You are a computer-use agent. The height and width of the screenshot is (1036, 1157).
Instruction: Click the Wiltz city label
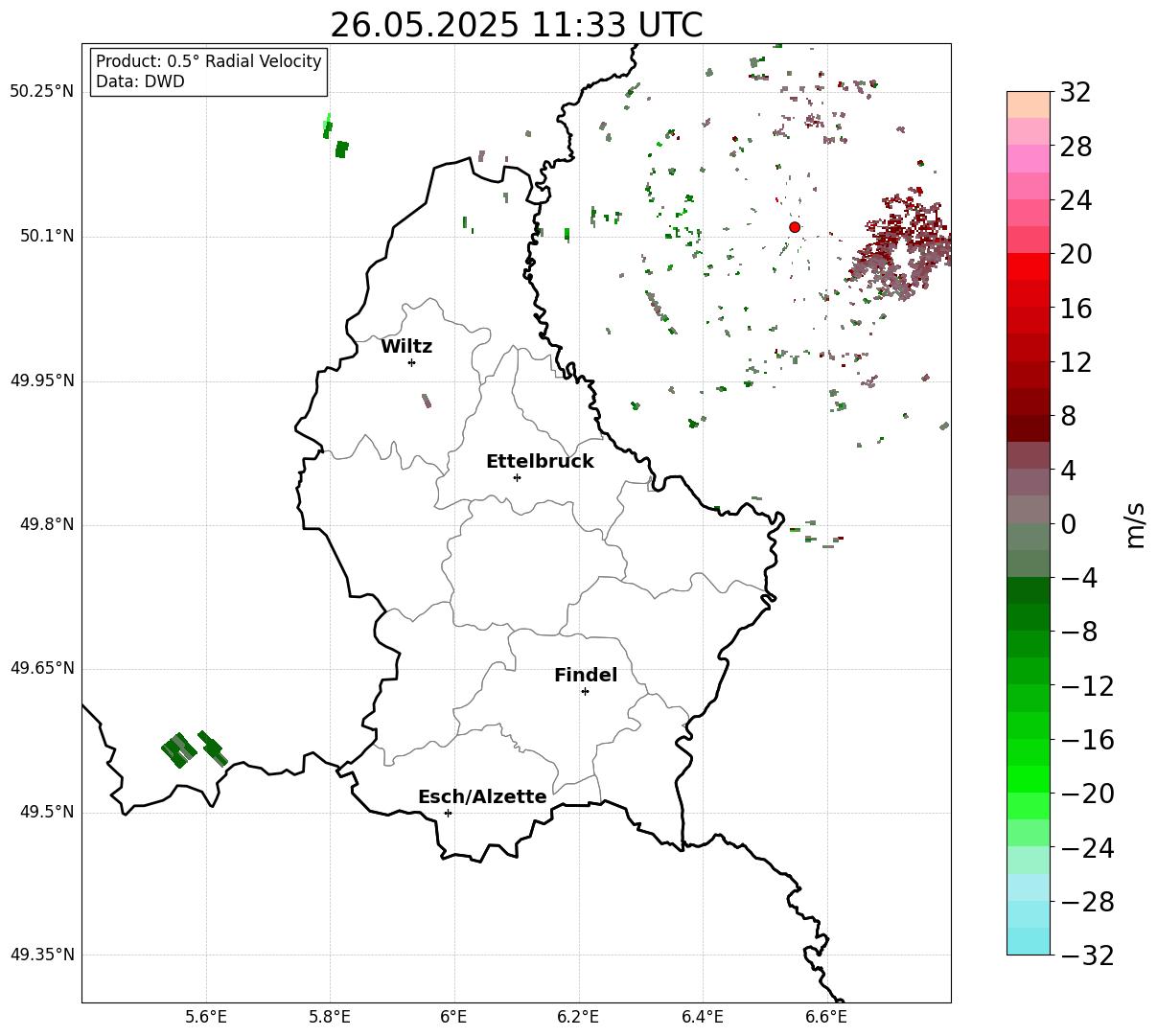pyautogui.click(x=406, y=346)
